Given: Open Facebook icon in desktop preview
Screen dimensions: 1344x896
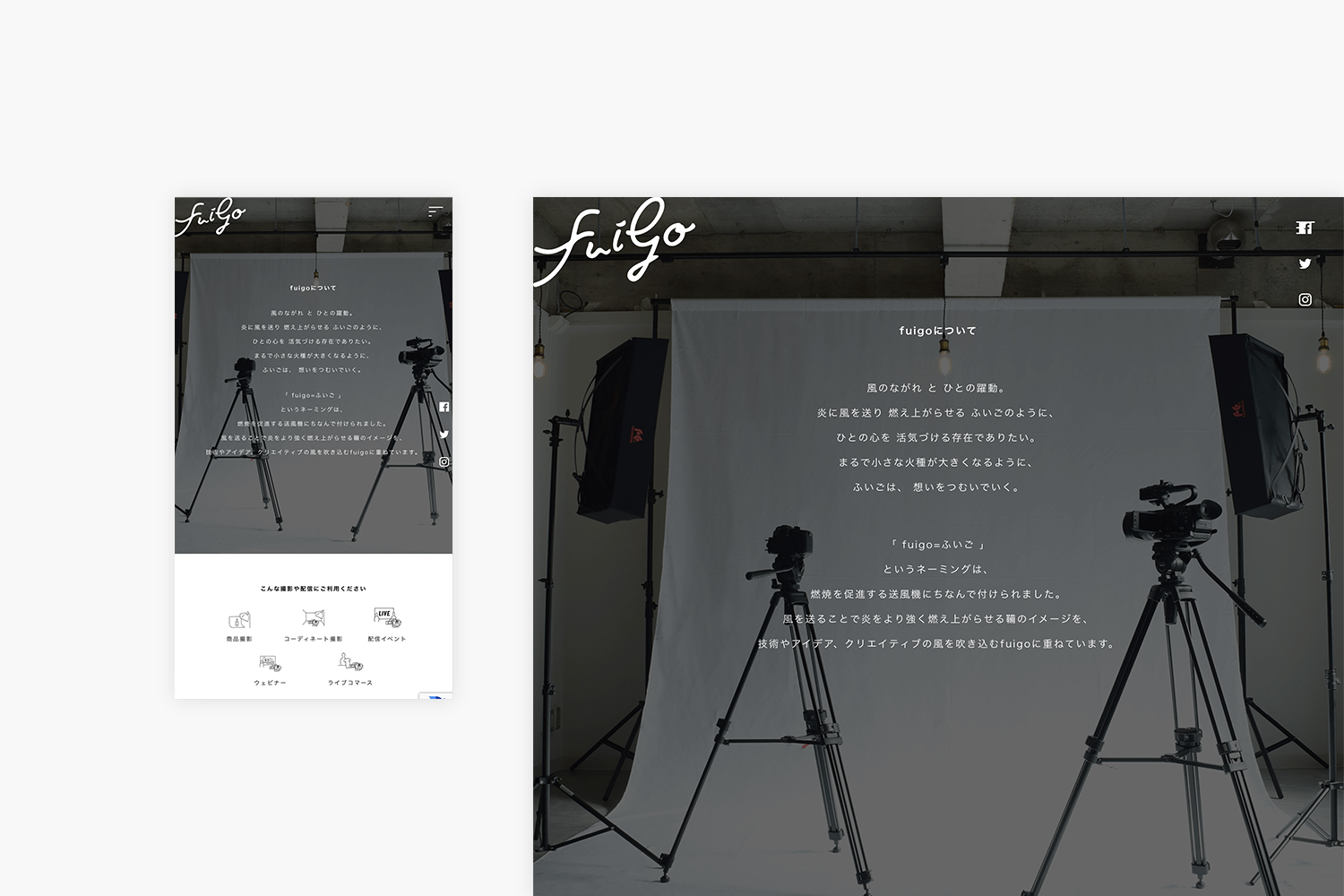Looking at the screenshot, I should (1305, 228).
